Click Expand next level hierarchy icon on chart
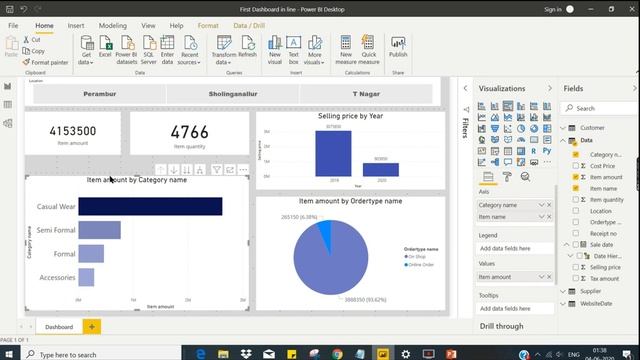 pos(200,170)
